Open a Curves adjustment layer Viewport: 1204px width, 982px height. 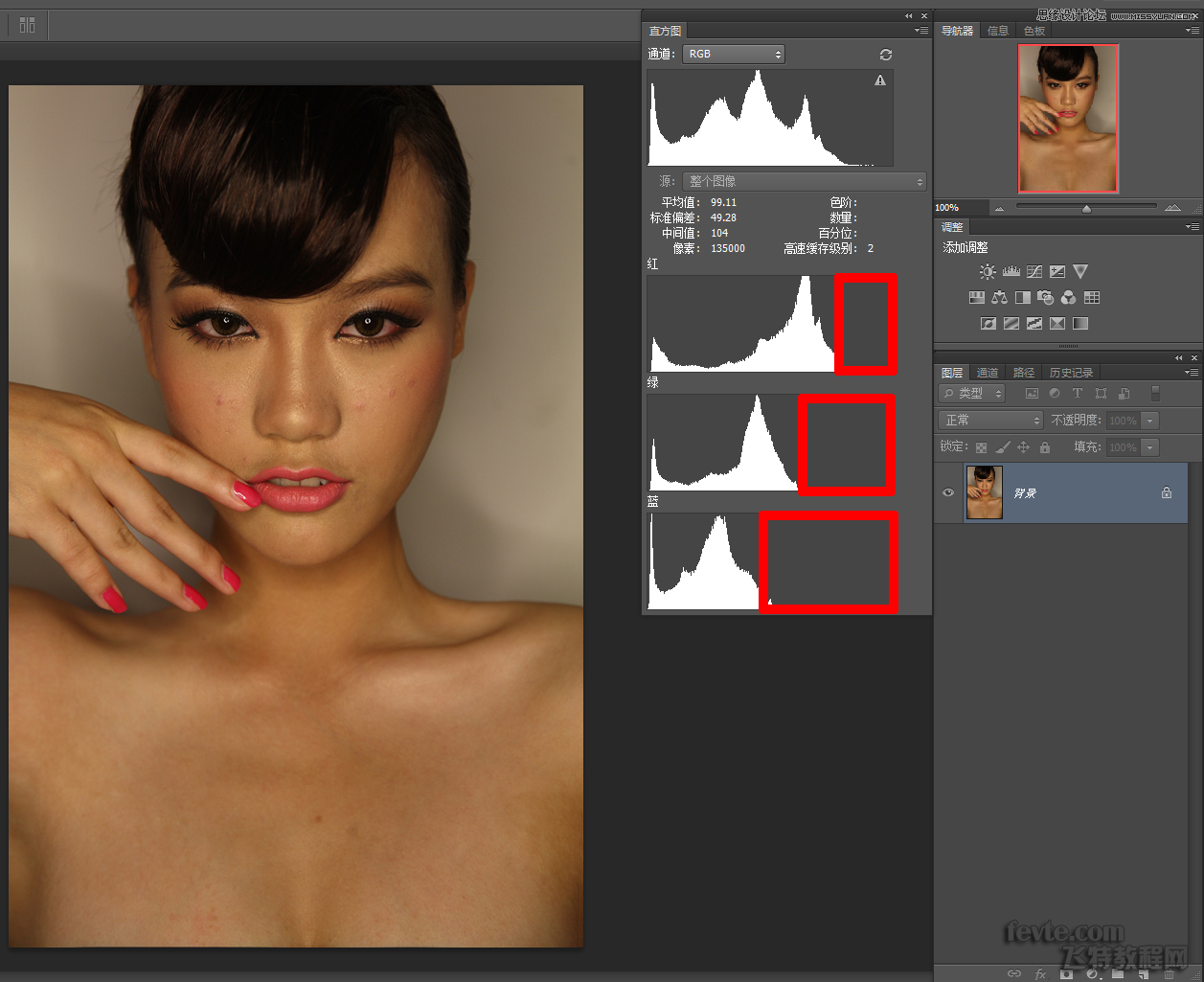point(1034,271)
